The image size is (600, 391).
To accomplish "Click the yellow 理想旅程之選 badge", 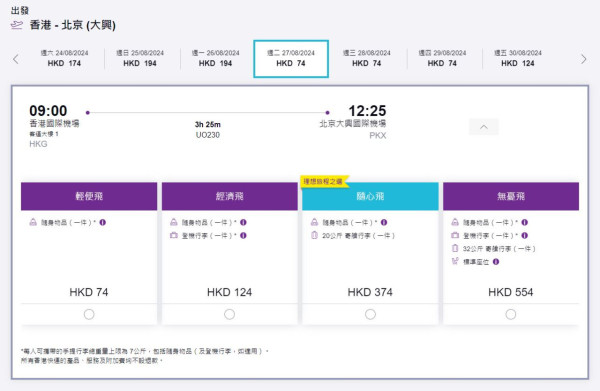I will point(324,181).
